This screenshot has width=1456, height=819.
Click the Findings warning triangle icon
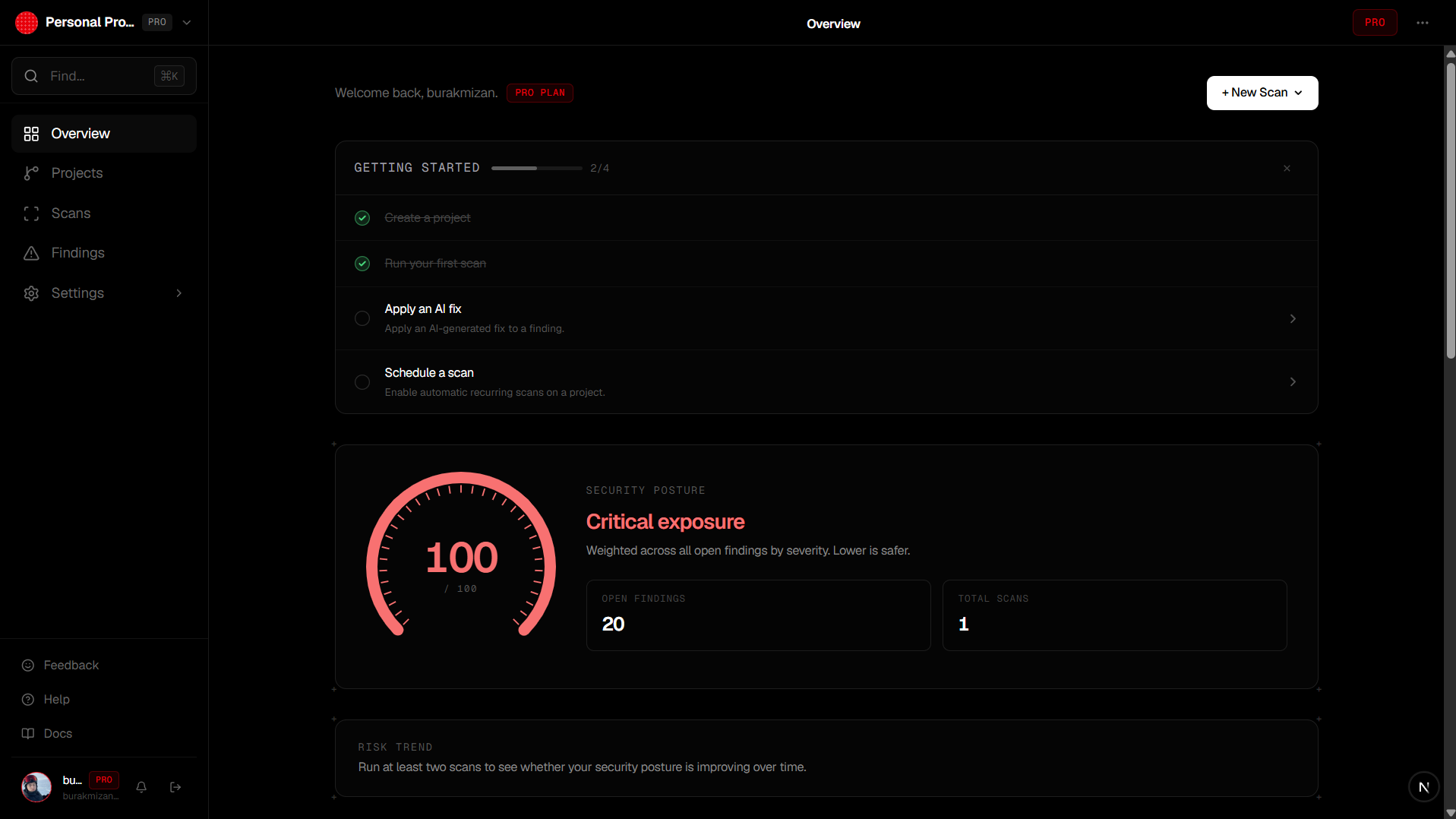click(x=31, y=253)
